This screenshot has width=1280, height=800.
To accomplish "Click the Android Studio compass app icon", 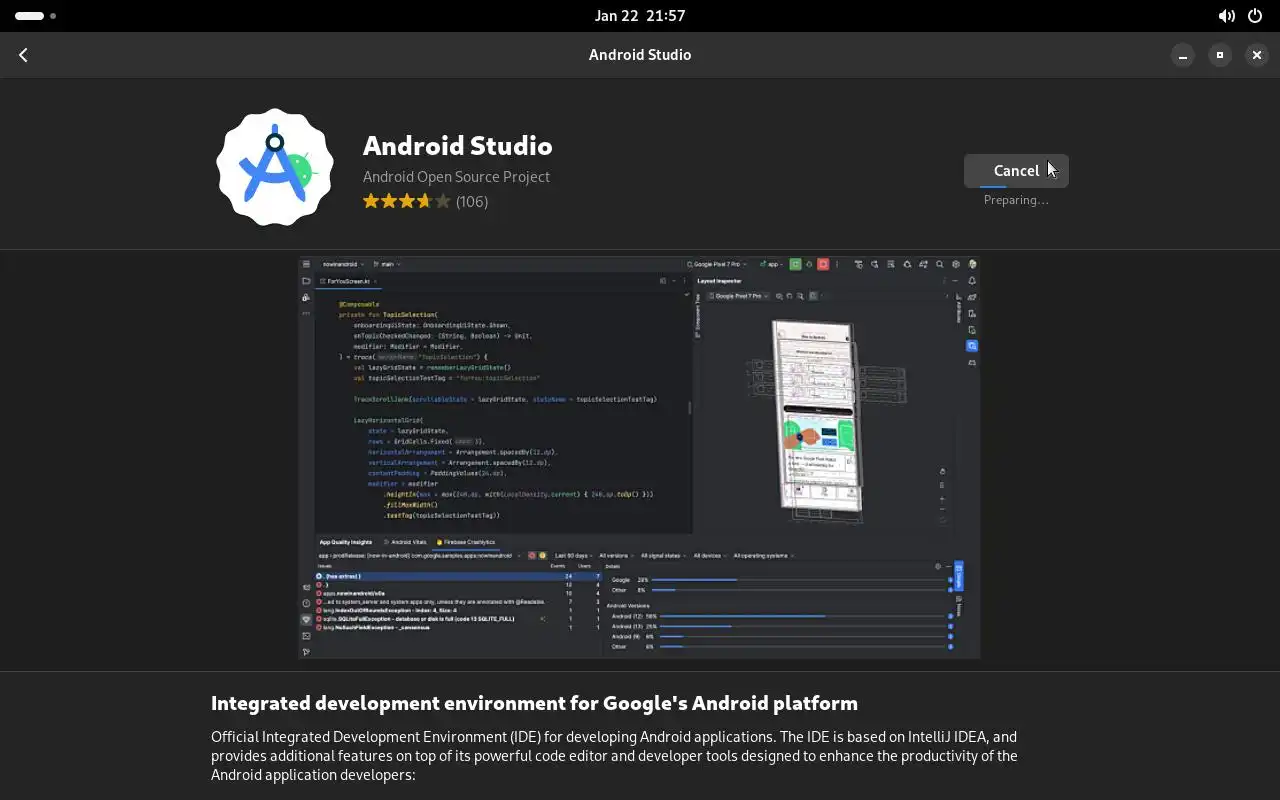I will click(275, 167).
